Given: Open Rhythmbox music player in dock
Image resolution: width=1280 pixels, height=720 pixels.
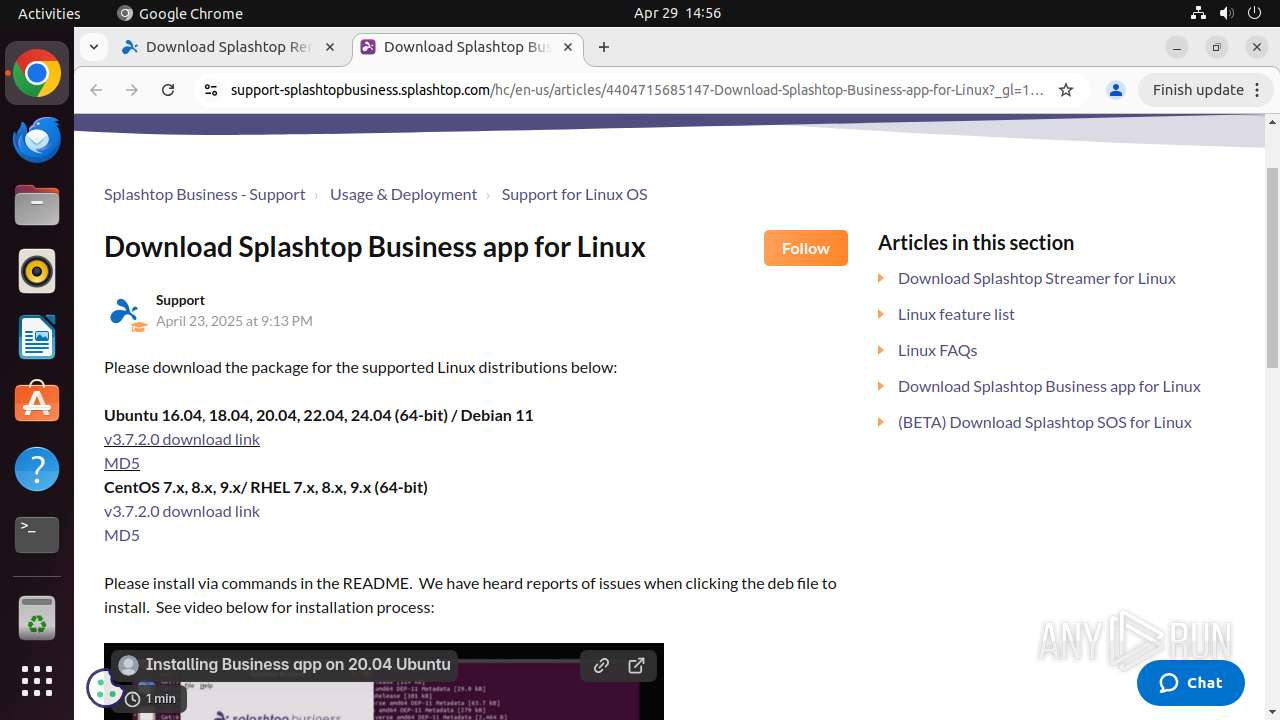Looking at the screenshot, I should click(37, 271).
